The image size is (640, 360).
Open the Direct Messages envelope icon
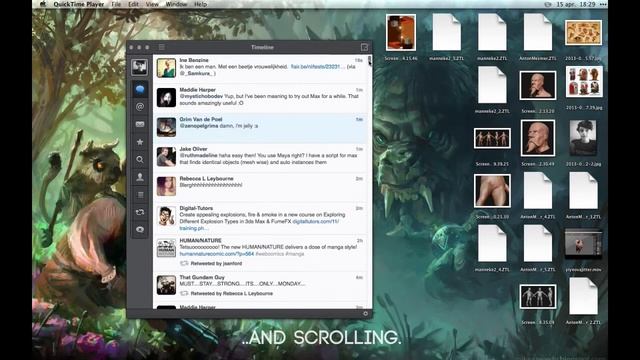click(x=140, y=124)
